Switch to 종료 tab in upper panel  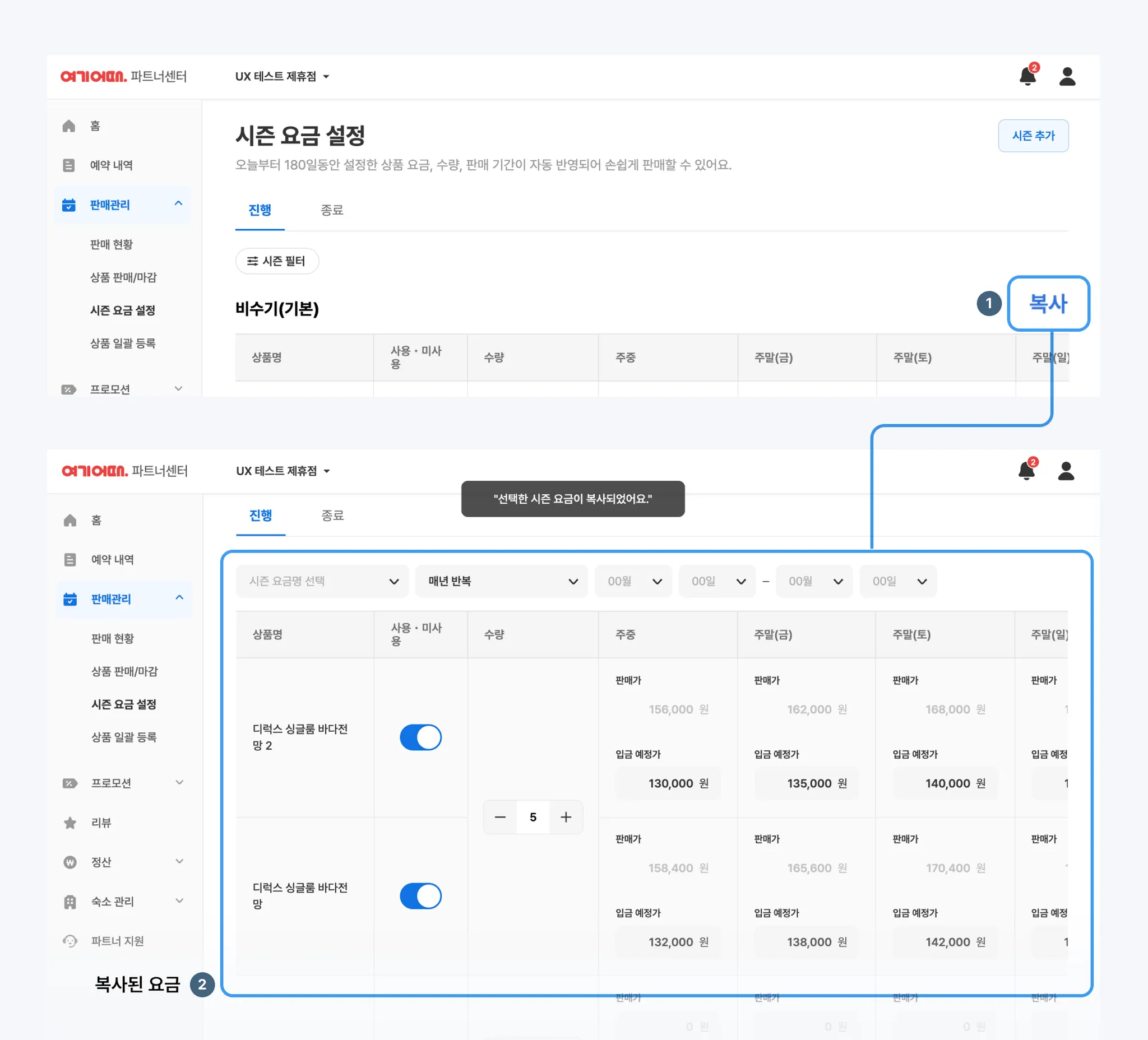point(332,210)
